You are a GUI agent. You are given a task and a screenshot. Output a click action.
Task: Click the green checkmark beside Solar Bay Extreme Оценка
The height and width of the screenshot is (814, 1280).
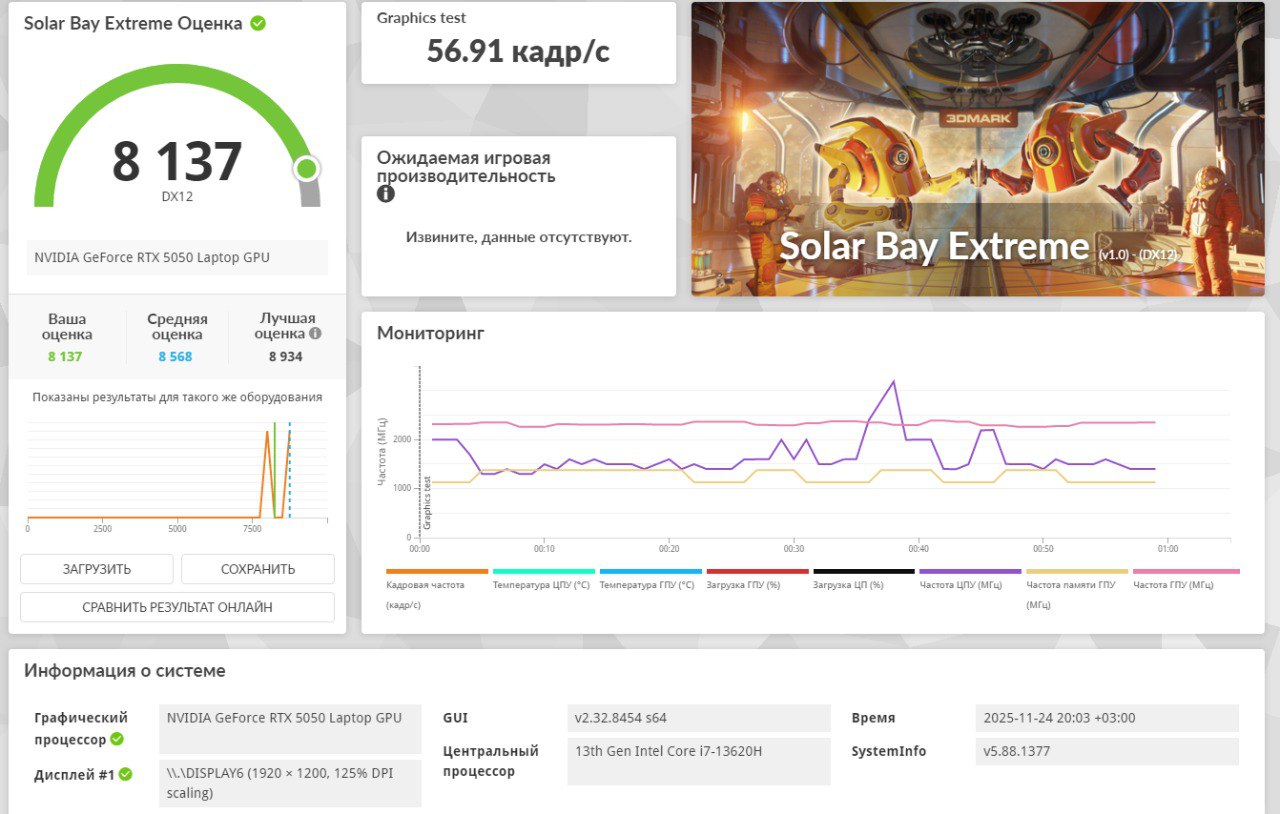point(258,23)
